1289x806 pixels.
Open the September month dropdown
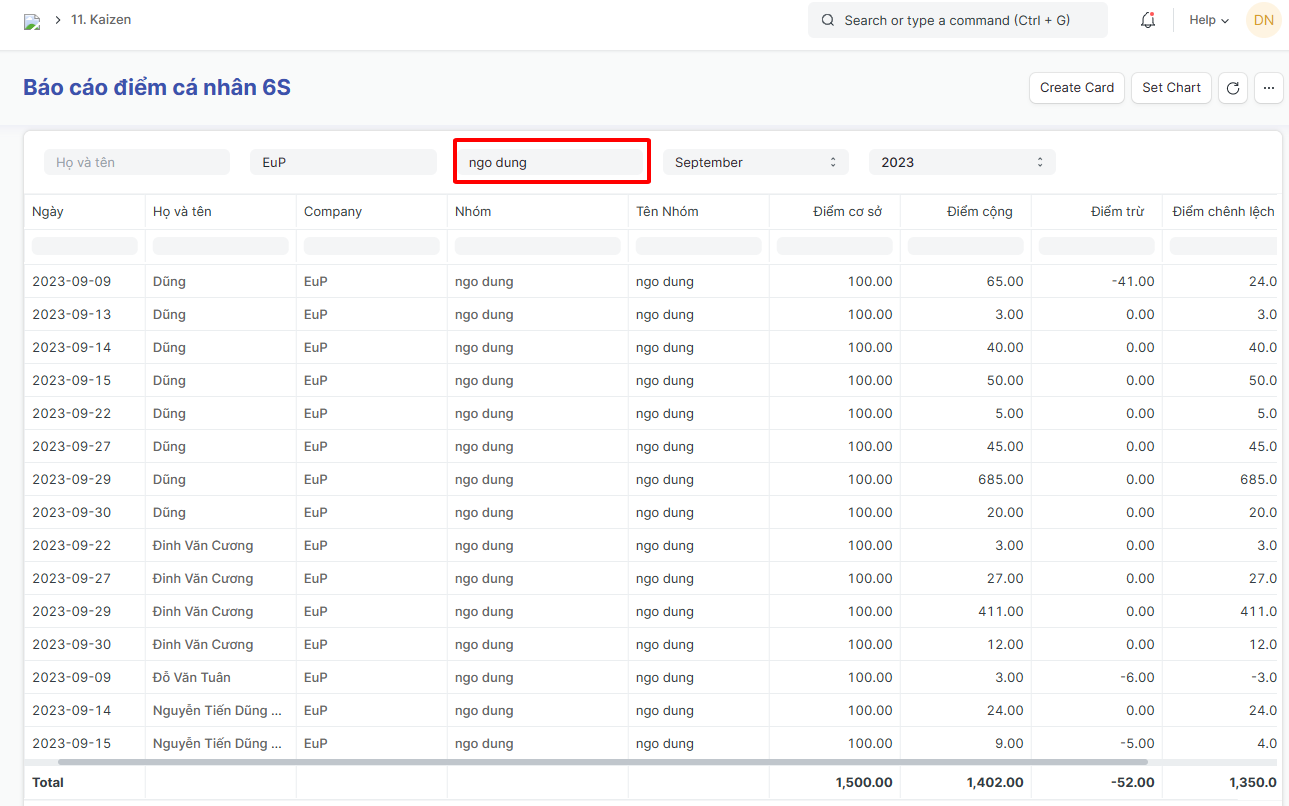[755, 162]
